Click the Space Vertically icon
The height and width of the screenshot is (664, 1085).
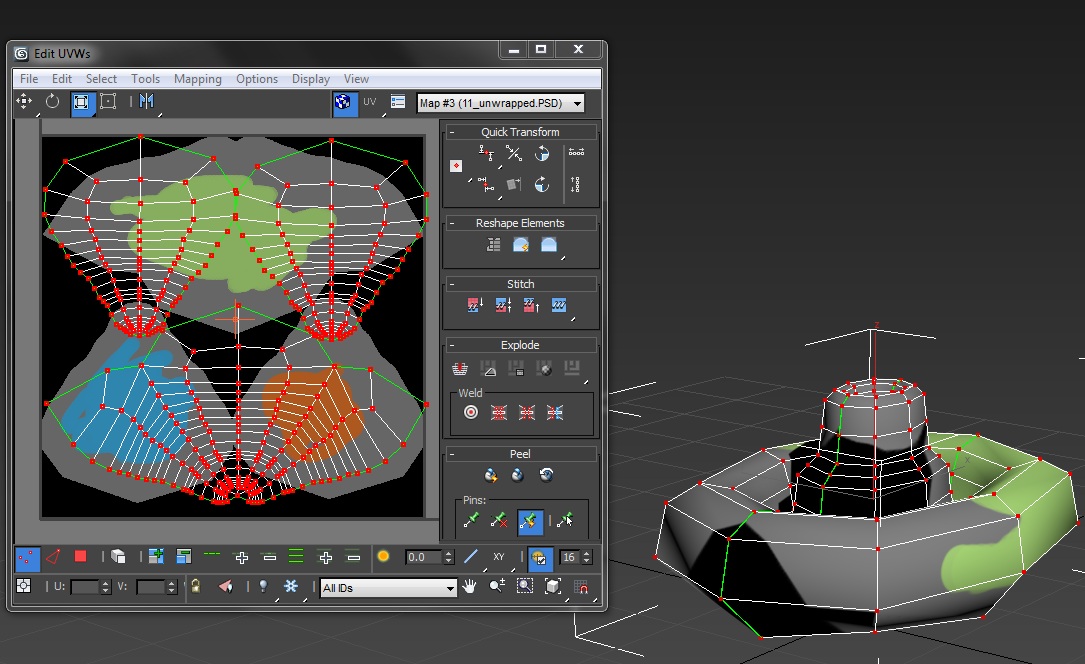pyautogui.click(x=575, y=184)
